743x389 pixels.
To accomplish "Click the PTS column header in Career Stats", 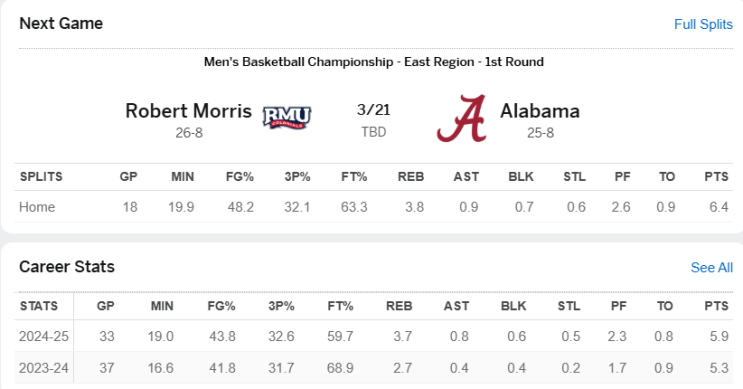I will coord(716,306).
